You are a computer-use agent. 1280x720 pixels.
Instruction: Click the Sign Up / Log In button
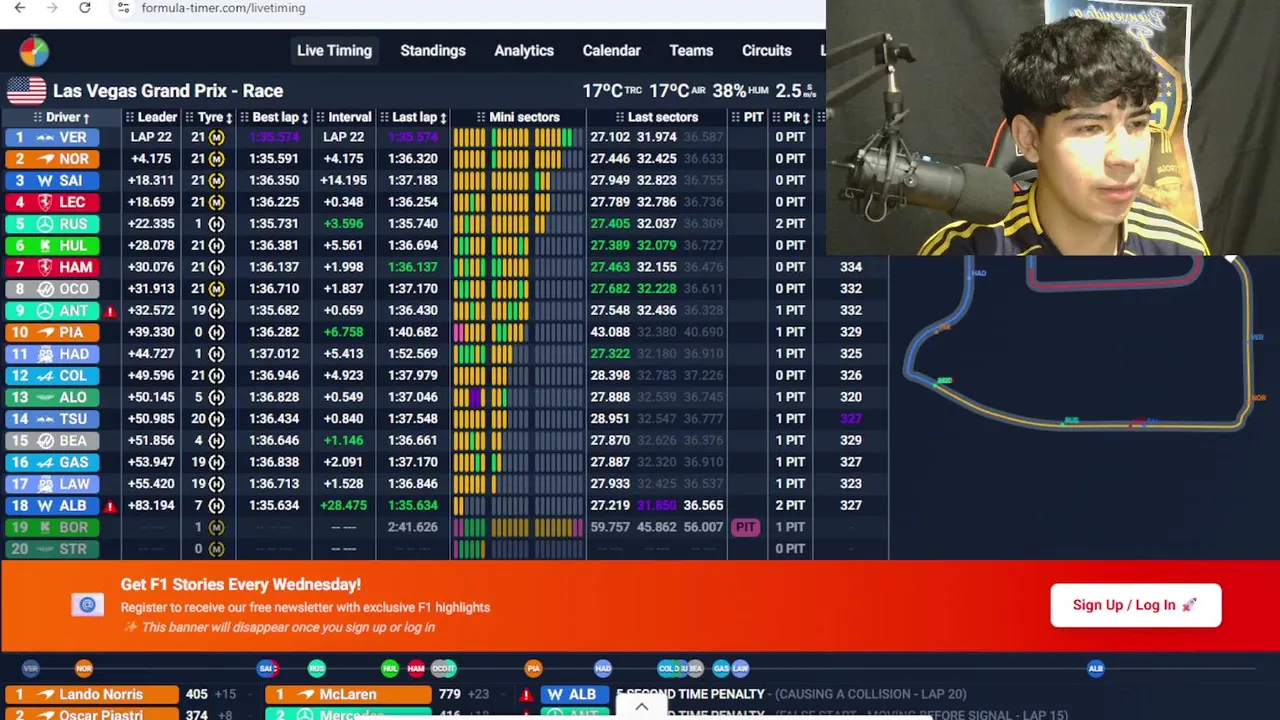[1135, 605]
